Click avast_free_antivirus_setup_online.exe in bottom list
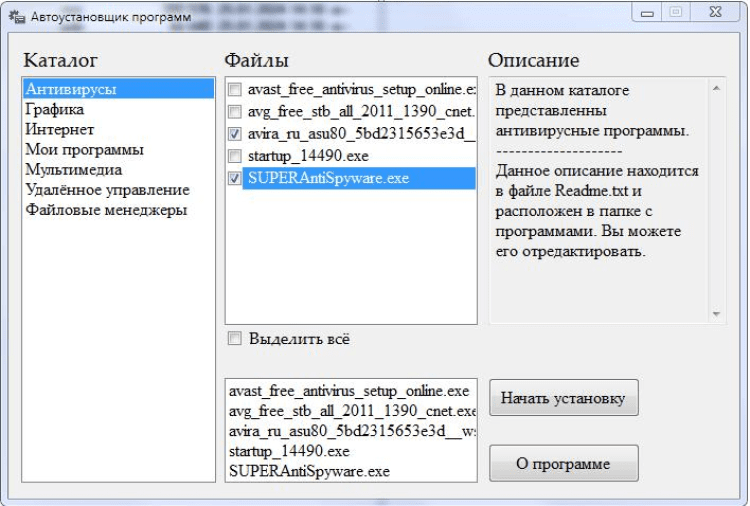750x506 pixels. tap(349, 391)
